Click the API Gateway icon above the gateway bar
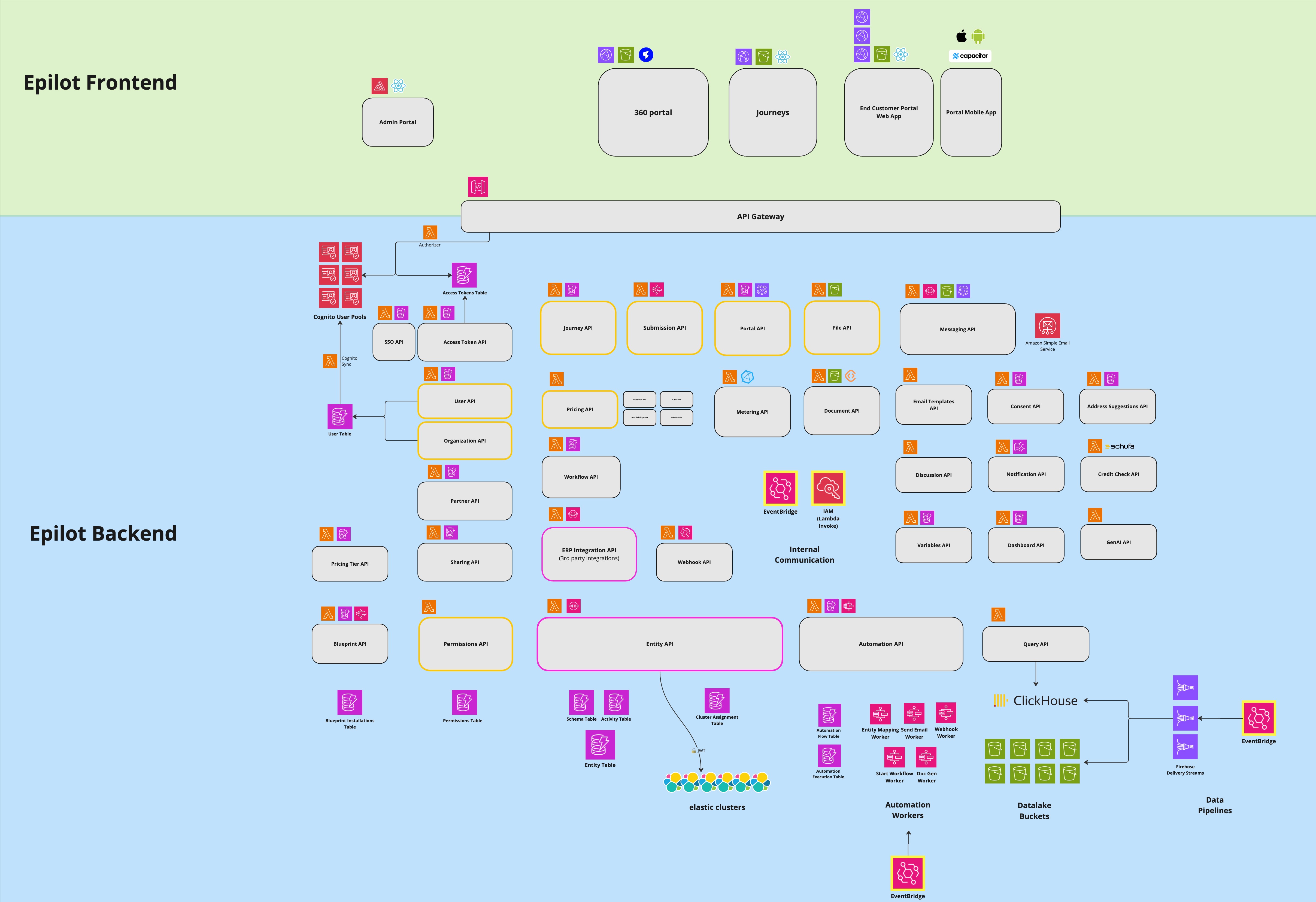Screen dimensions: 1316x902 click(478, 187)
